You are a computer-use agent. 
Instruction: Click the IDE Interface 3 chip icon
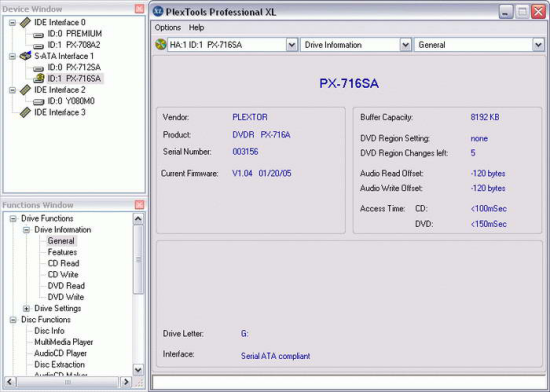pos(25,112)
